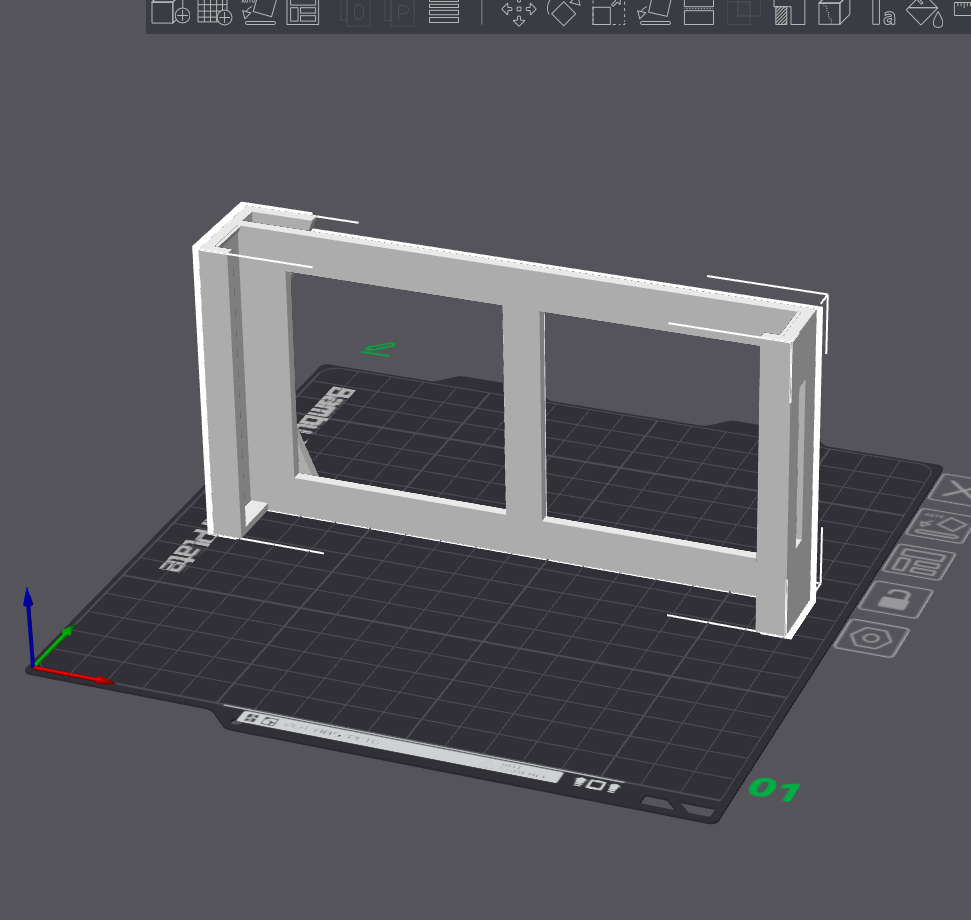
Task: Open the Seam painting tool
Action: coord(834,12)
